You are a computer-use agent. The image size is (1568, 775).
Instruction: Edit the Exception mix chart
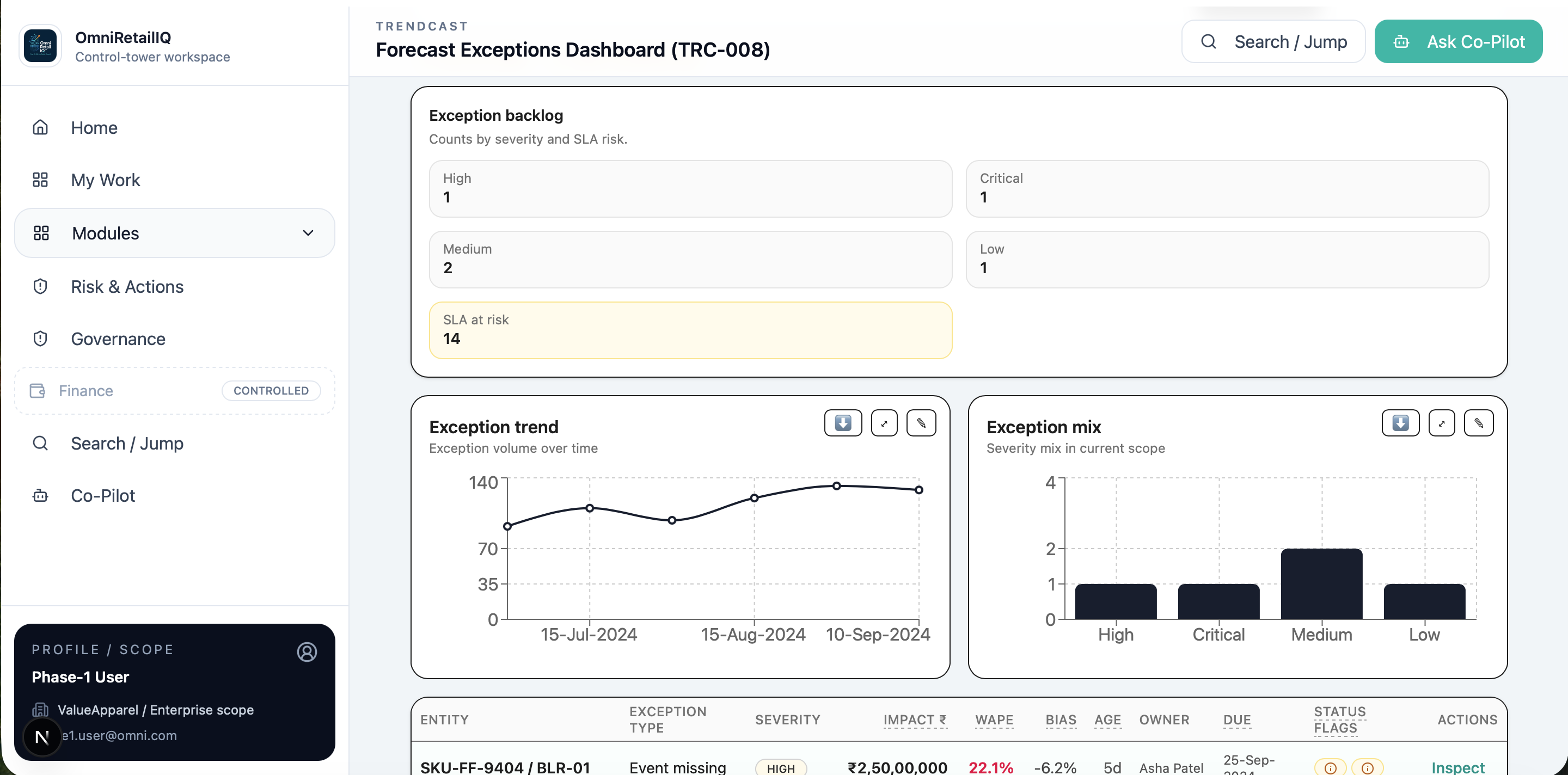1479,423
